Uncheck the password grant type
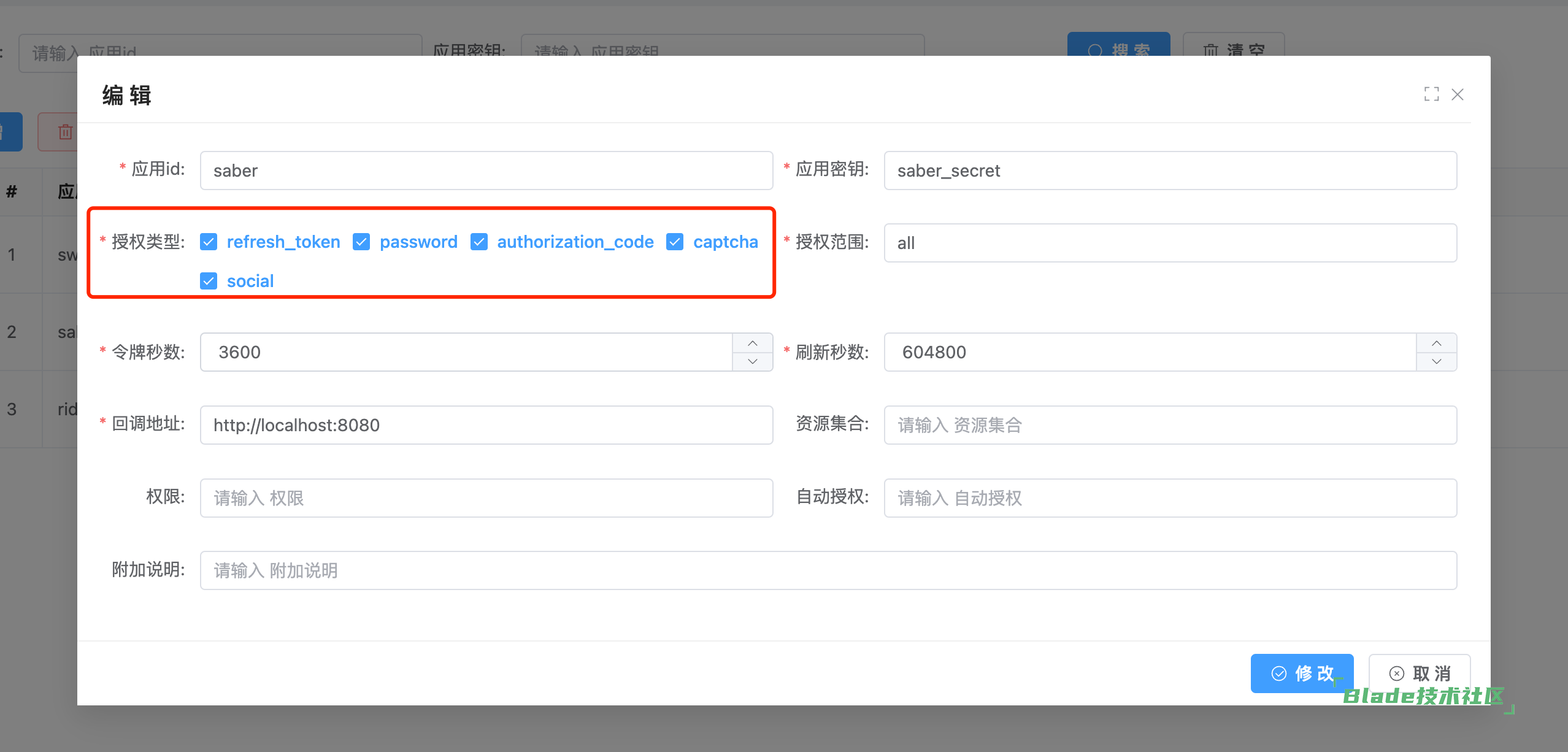Screen dimensions: 1568x752 361,242
